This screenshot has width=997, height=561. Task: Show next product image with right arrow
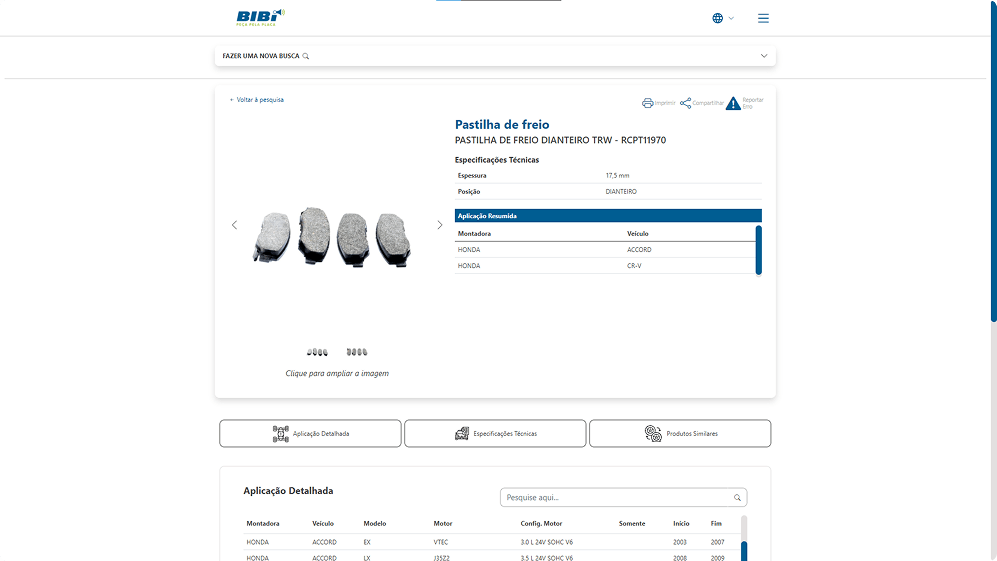440,225
